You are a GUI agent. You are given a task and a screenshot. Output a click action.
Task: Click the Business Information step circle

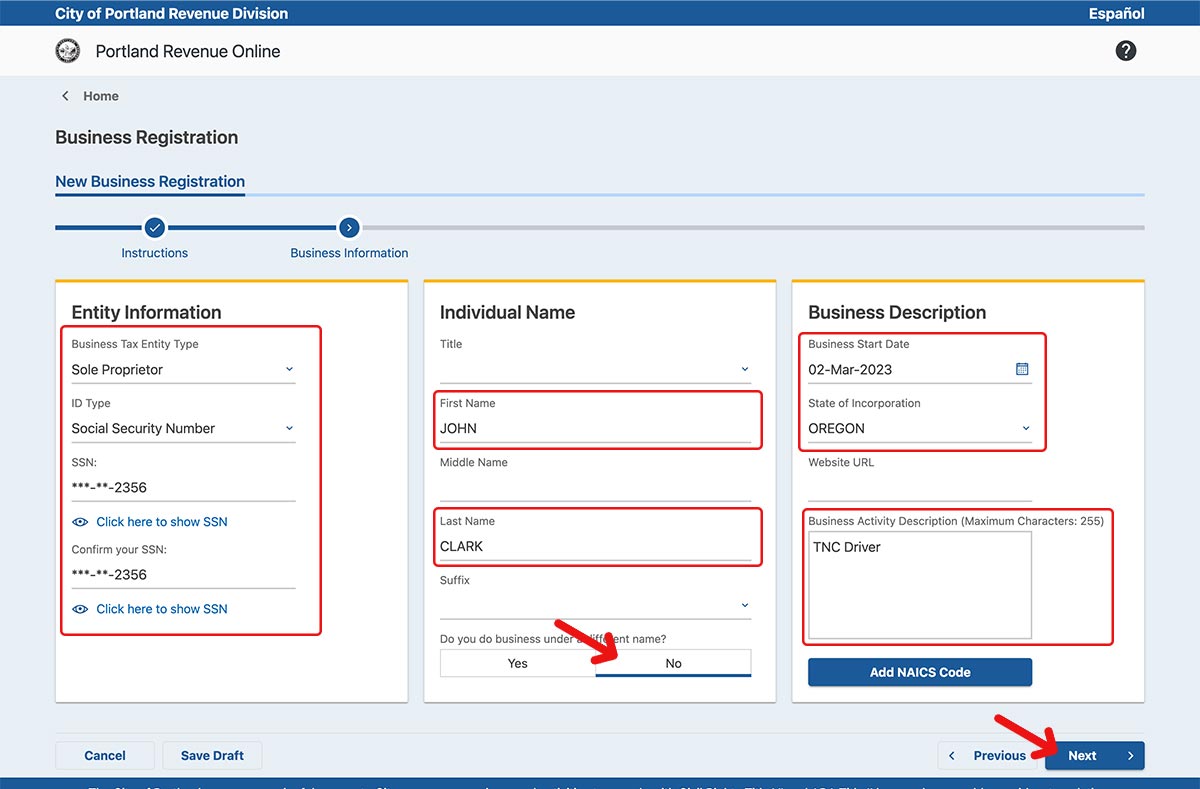coord(349,228)
